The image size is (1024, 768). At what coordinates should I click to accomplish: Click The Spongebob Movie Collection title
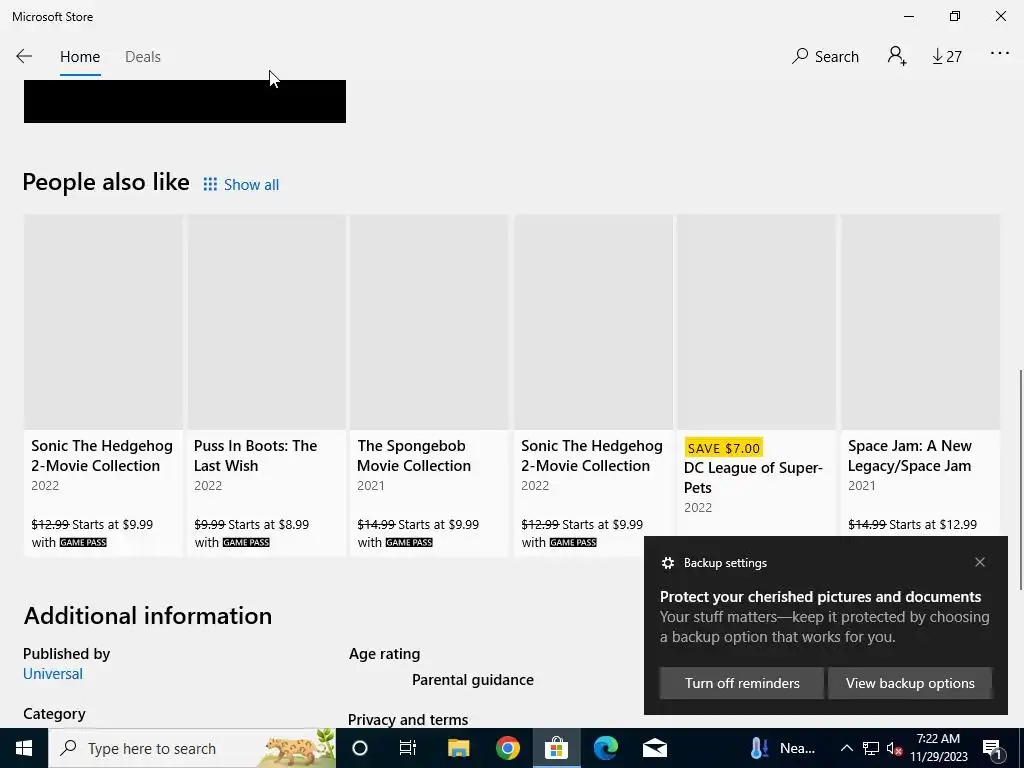(414, 456)
